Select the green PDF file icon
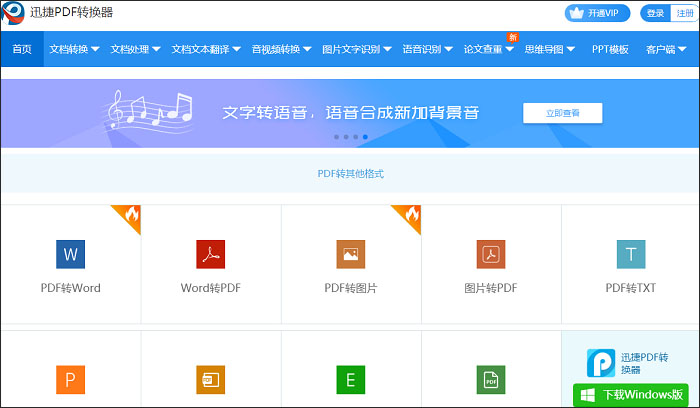The width and height of the screenshot is (700, 408). click(491, 379)
